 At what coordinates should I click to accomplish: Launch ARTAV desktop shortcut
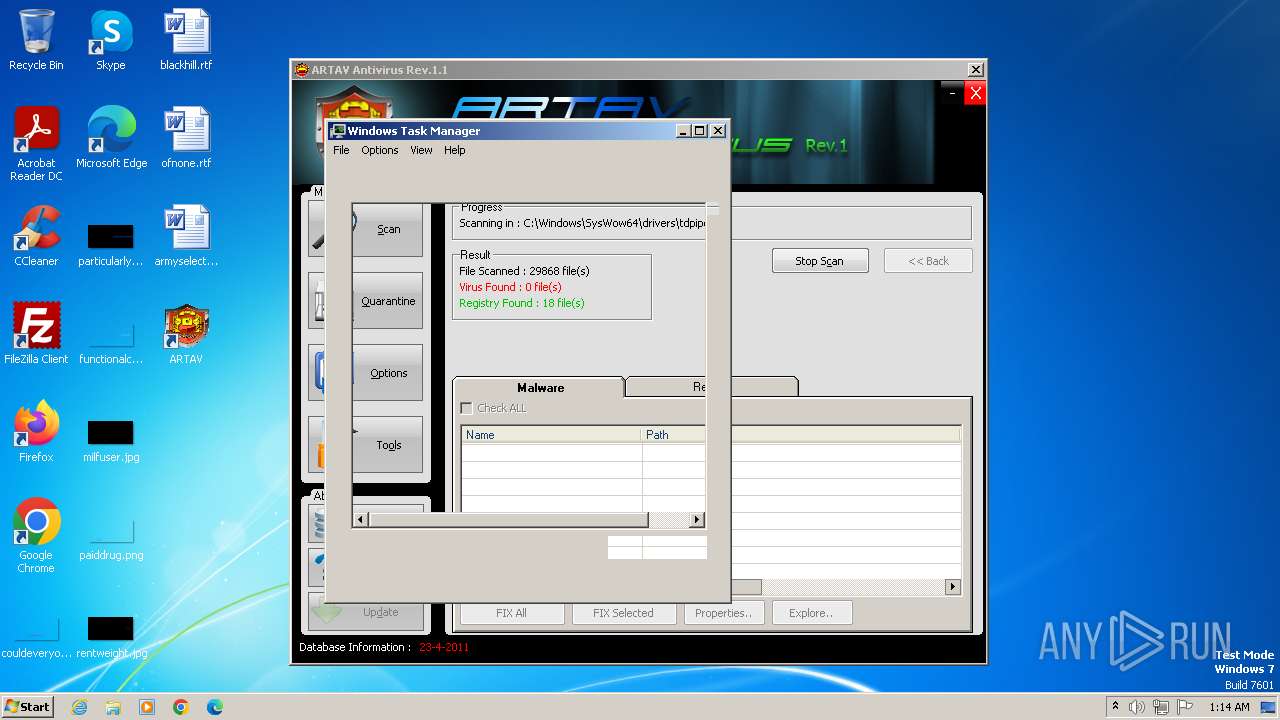186,334
